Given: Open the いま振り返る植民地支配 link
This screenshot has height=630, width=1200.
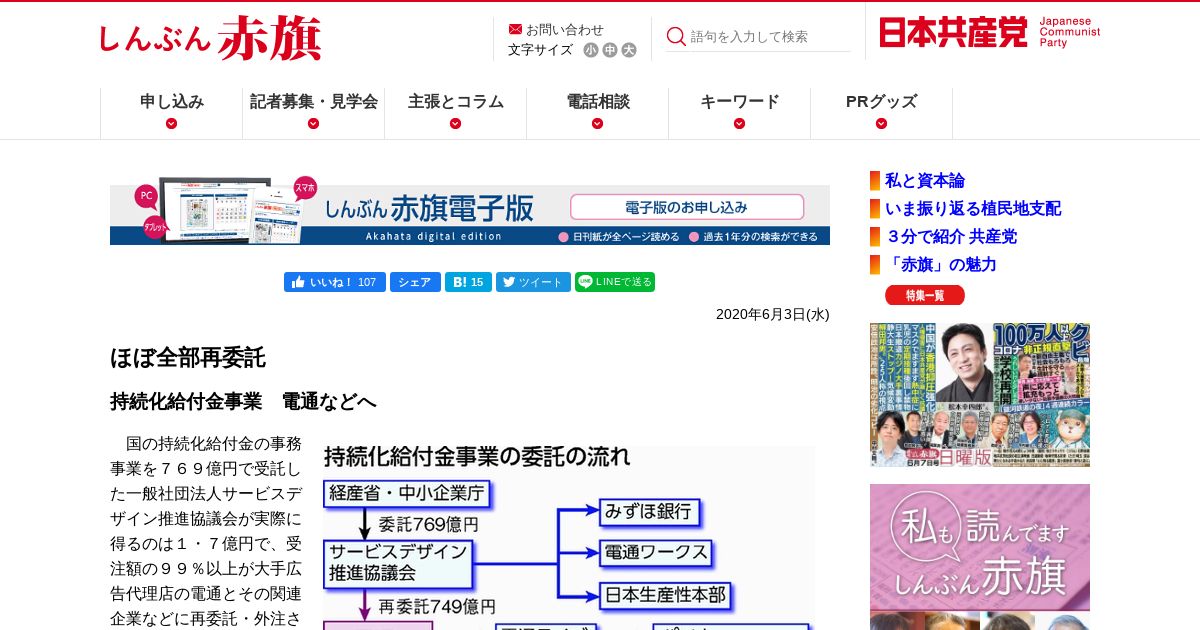Looking at the screenshot, I should click(973, 209).
